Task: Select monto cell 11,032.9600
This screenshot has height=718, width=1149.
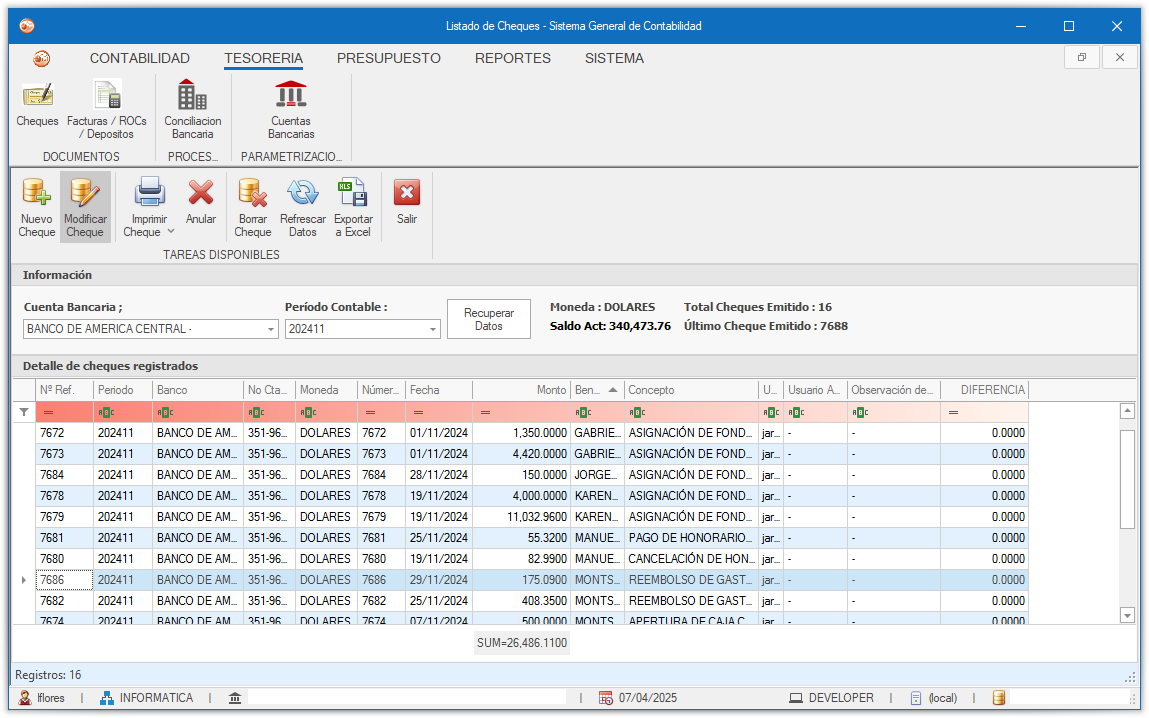Action: click(x=522, y=517)
